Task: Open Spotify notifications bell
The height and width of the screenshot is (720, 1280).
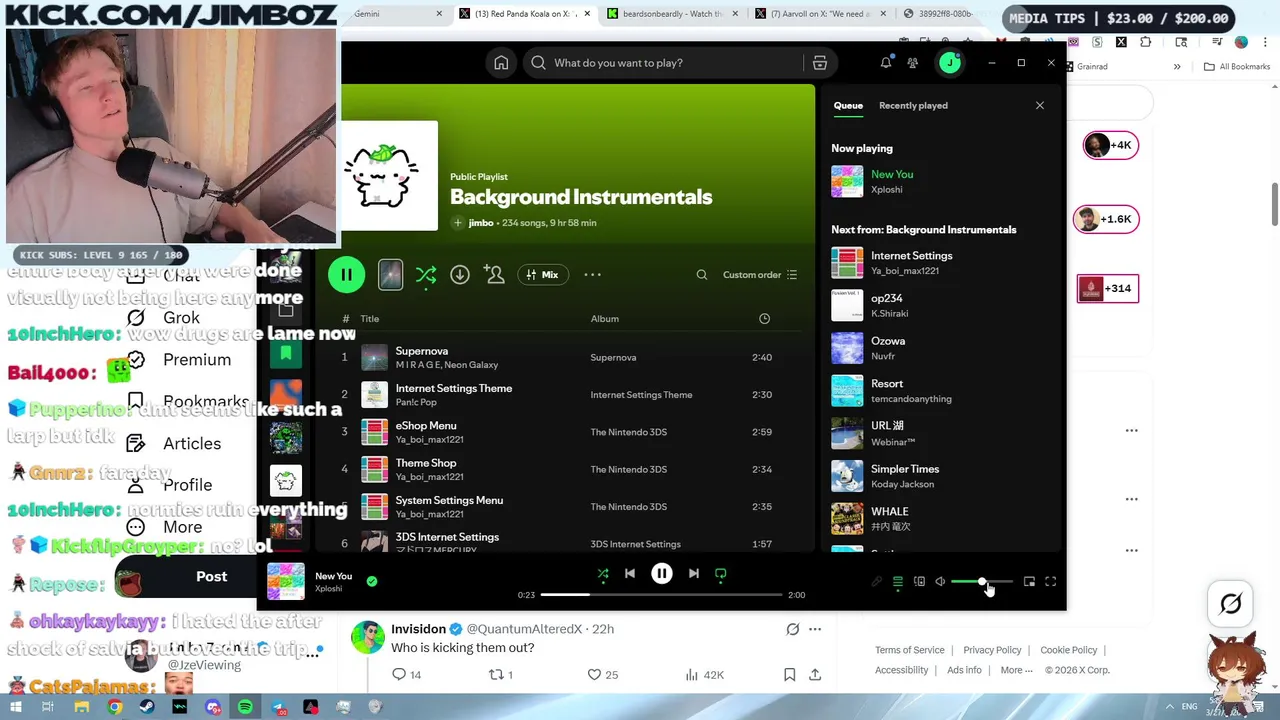Action: pyautogui.click(x=885, y=63)
